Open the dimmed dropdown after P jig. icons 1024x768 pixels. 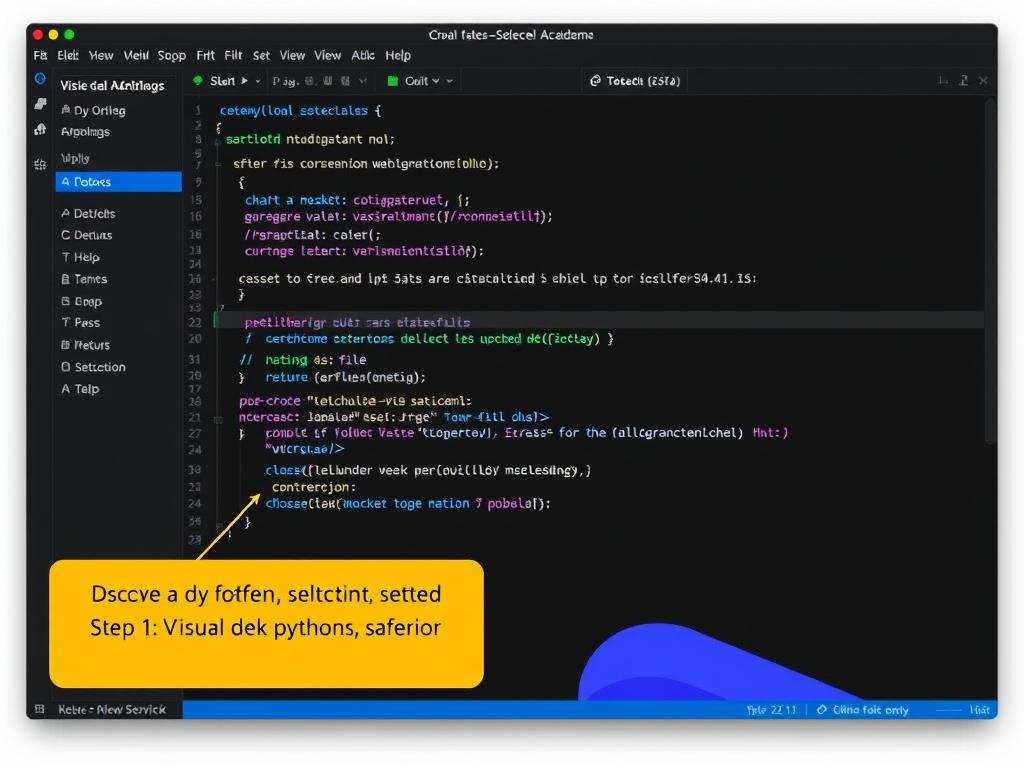point(363,81)
